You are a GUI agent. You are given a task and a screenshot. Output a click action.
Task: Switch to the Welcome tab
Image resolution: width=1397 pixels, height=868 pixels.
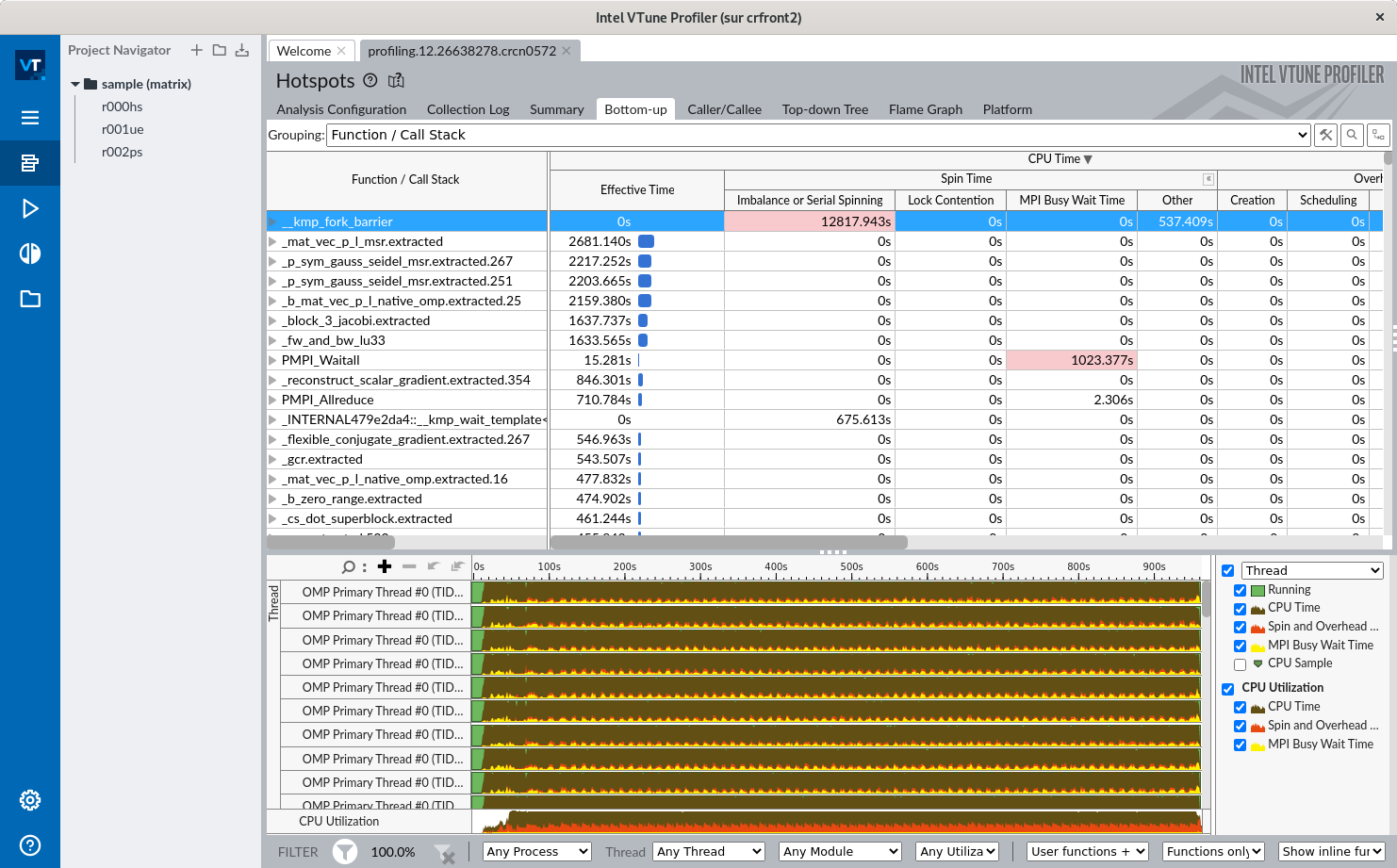point(304,51)
